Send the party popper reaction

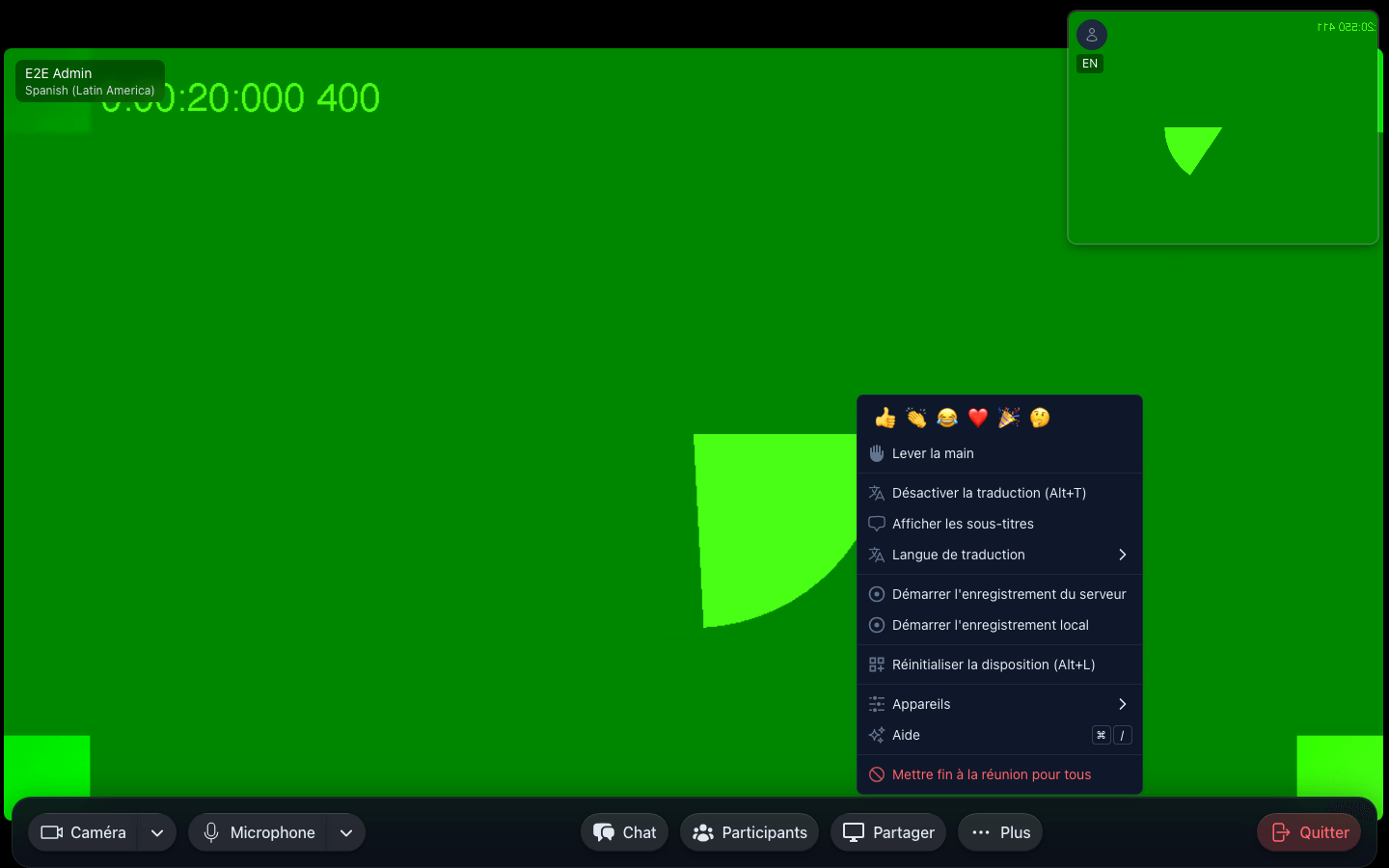coord(1009,418)
